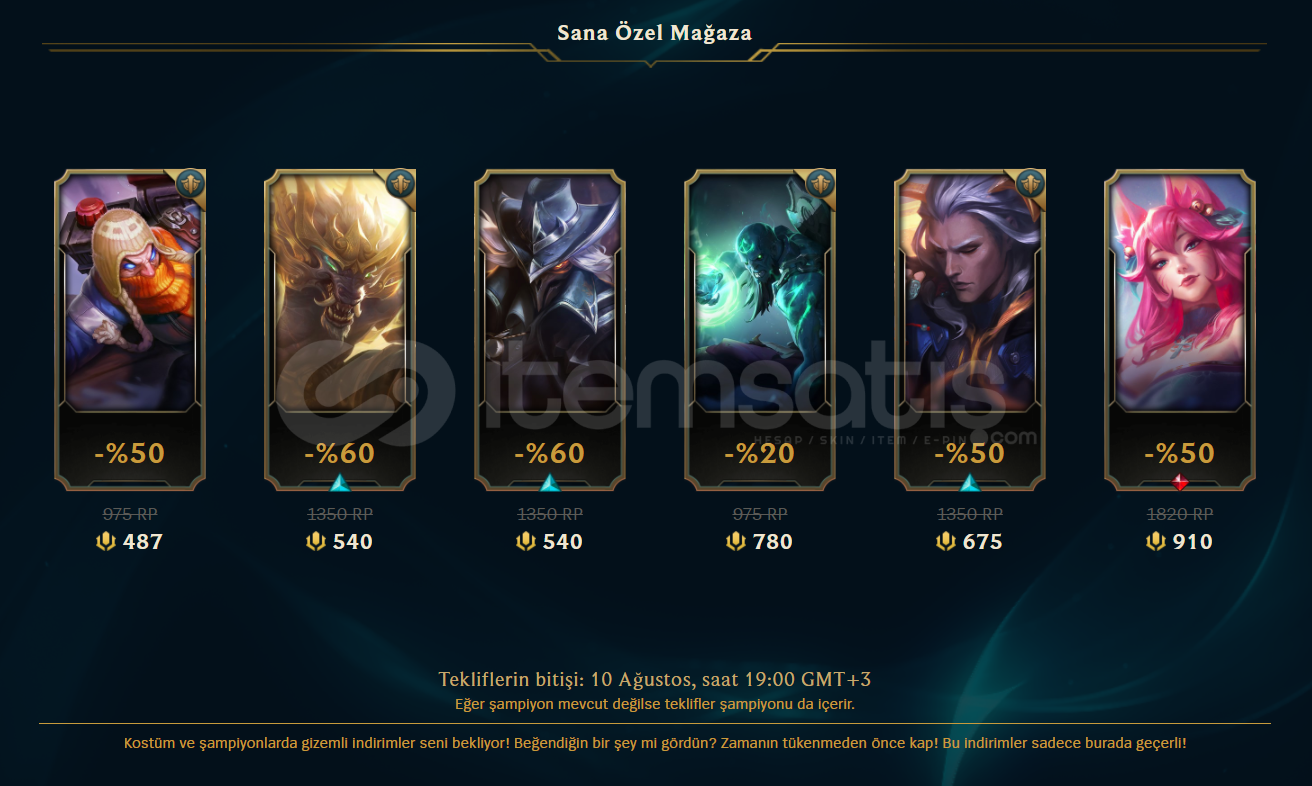Click red gem icon under pink fox-girl card

[x=1180, y=484]
